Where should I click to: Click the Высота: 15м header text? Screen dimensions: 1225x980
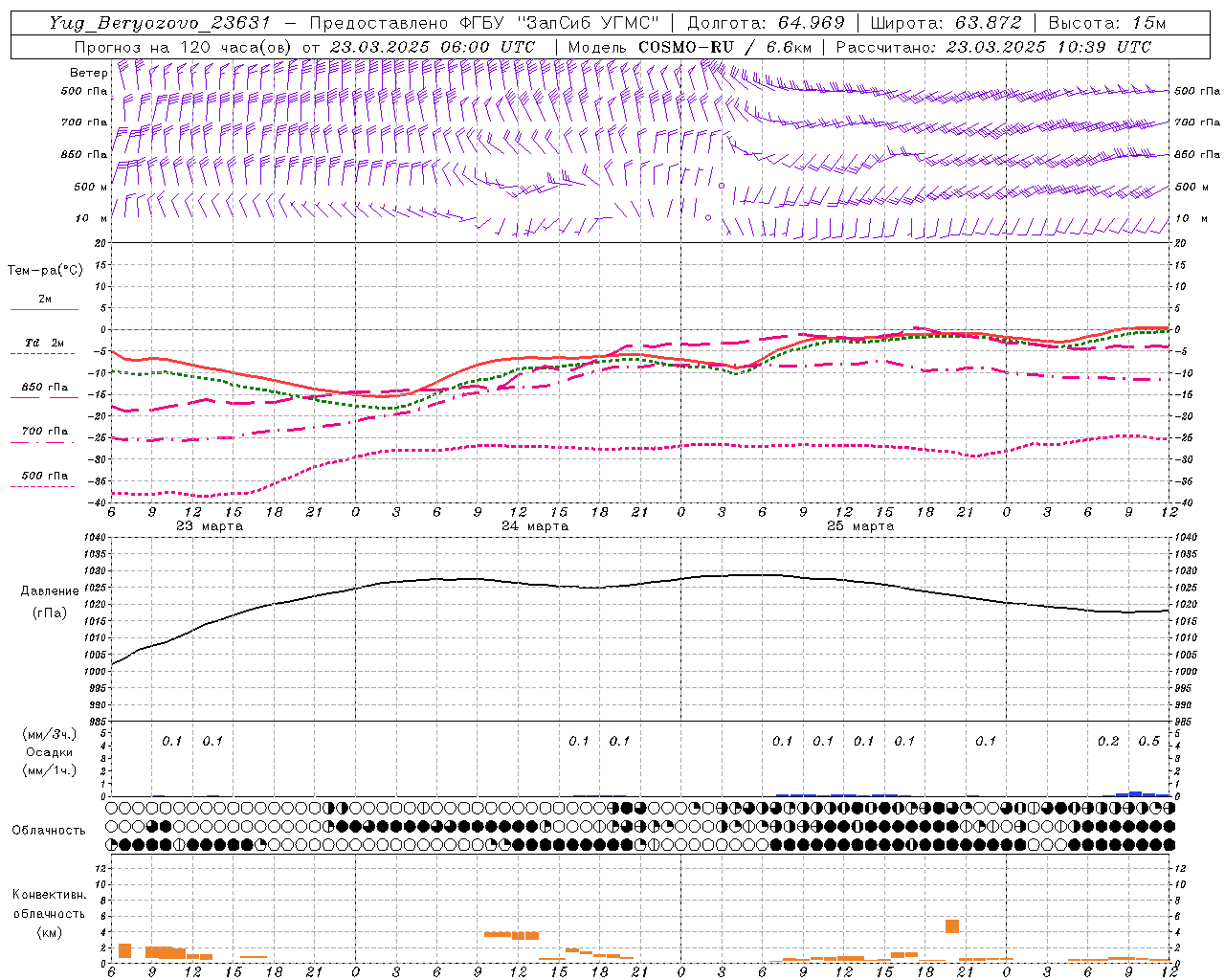click(x=1106, y=23)
